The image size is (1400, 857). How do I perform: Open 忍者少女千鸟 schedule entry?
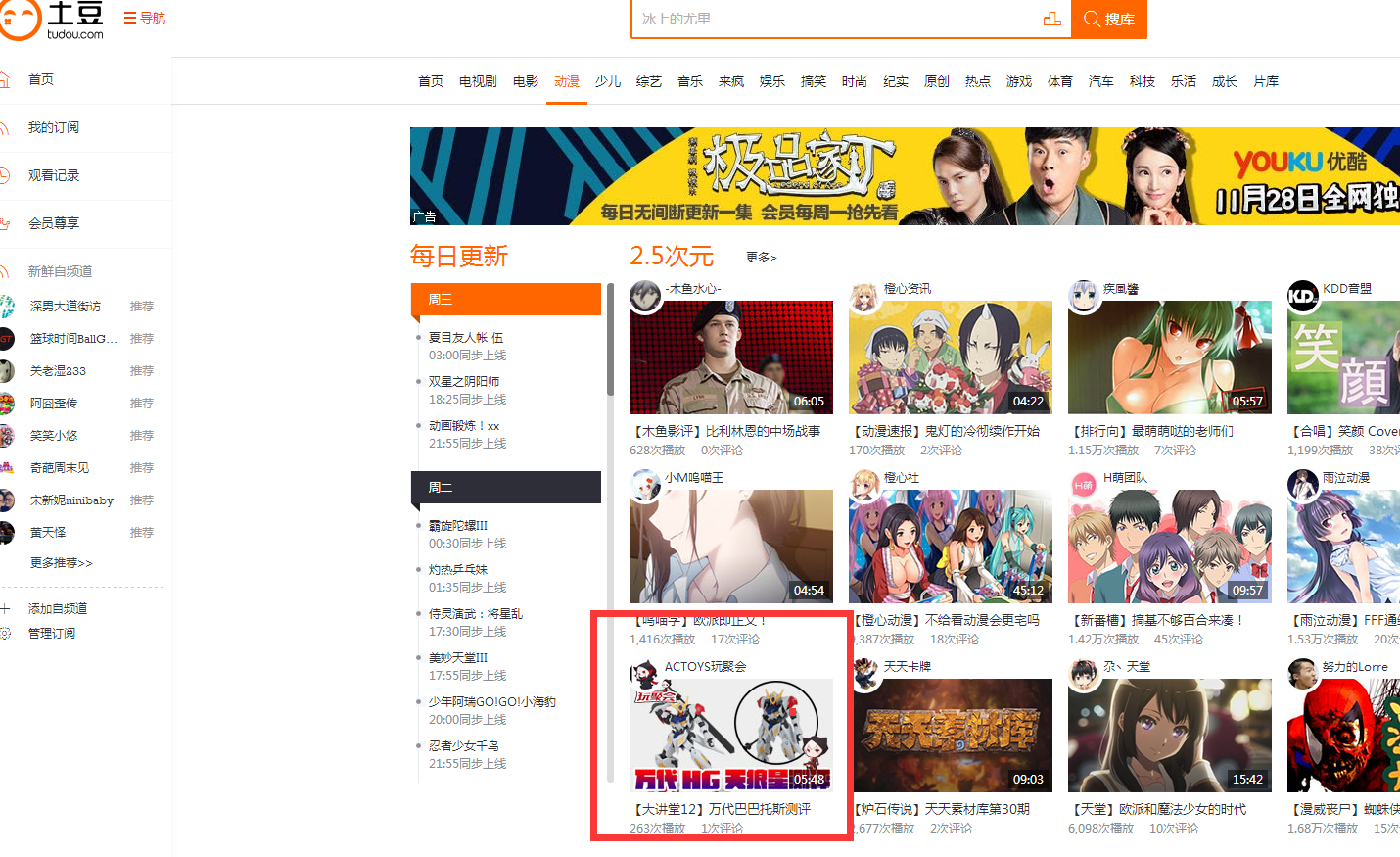coord(464,745)
